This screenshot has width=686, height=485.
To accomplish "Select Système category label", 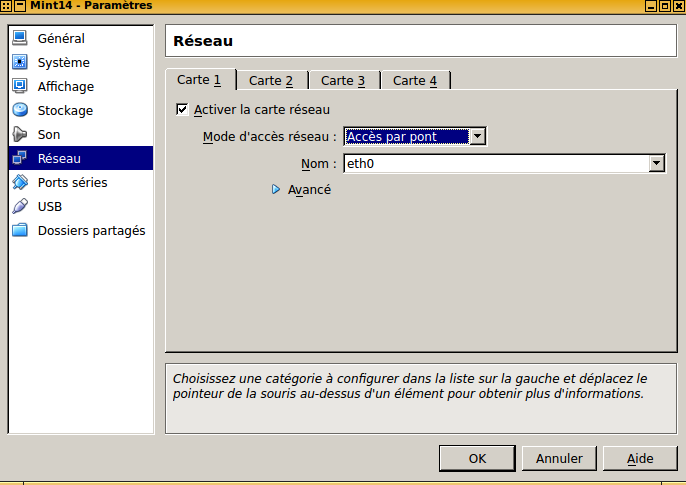I will point(64,63).
